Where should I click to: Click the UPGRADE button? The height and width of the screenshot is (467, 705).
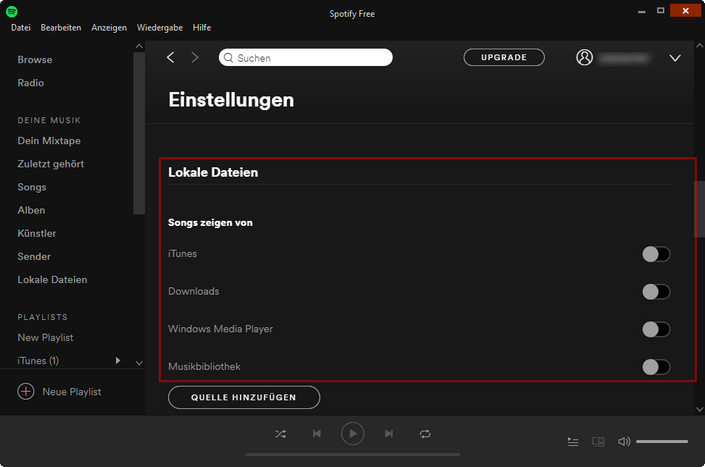(504, 58)
